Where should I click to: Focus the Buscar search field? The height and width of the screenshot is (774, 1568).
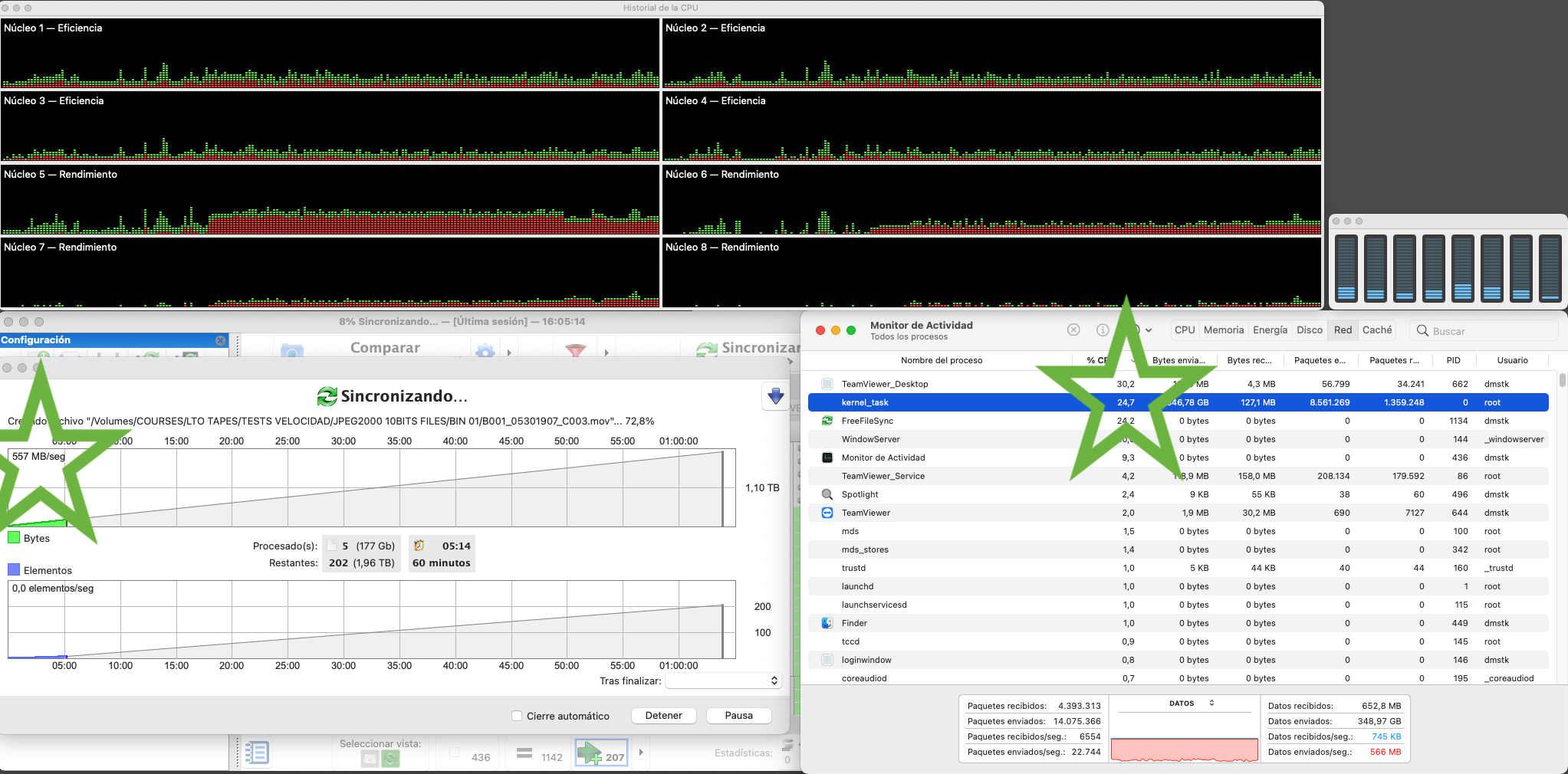coord(1484,330)
